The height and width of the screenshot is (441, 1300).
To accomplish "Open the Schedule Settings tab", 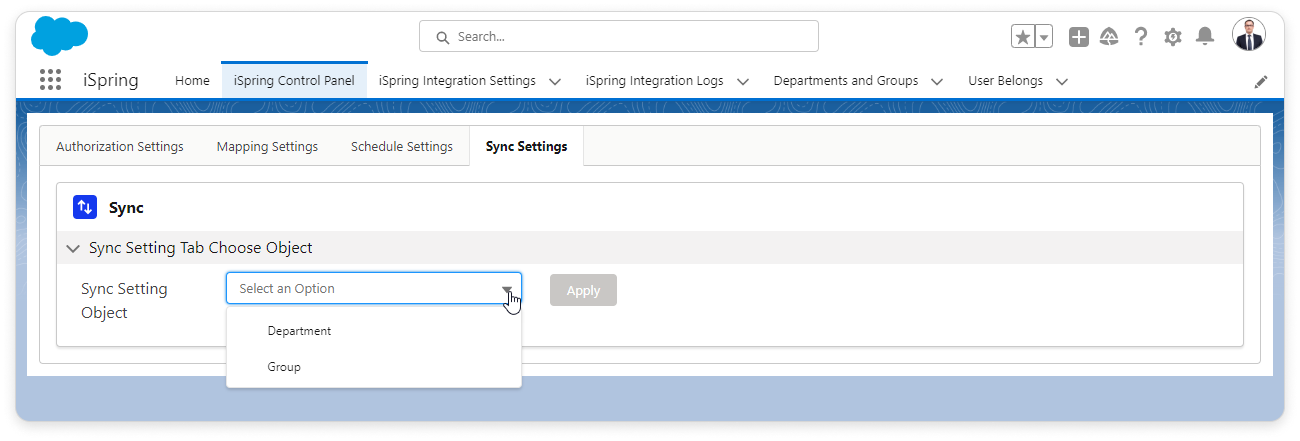I will (401, 146).
